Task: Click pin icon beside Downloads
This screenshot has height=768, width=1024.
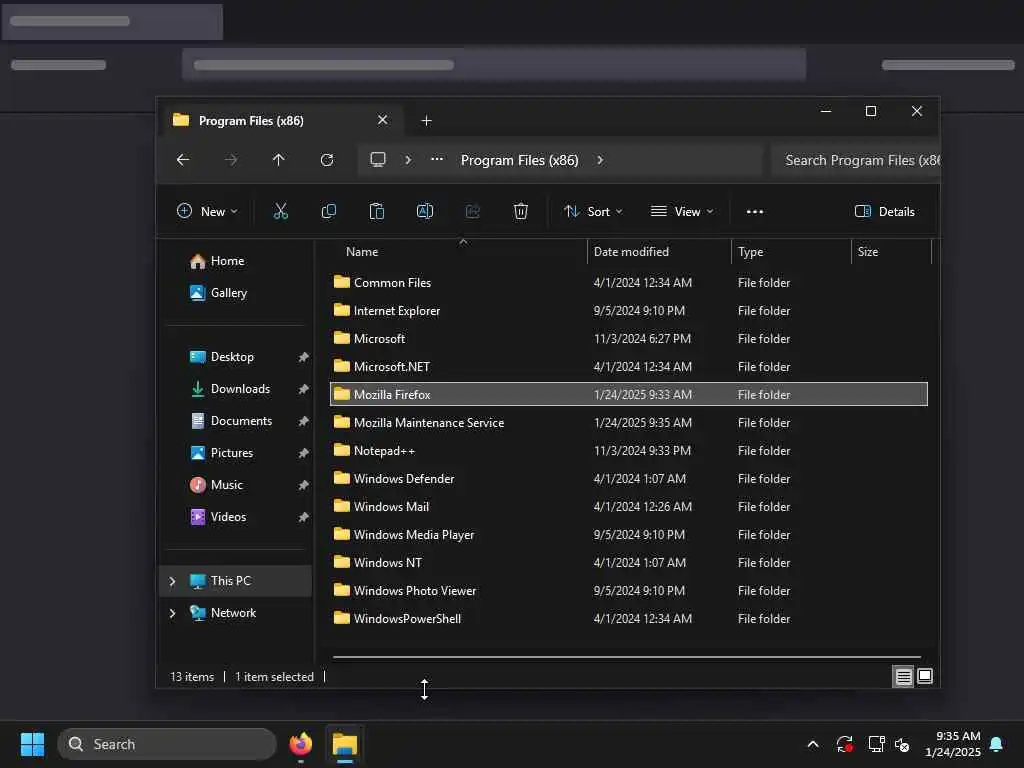Action: (303, 389)
